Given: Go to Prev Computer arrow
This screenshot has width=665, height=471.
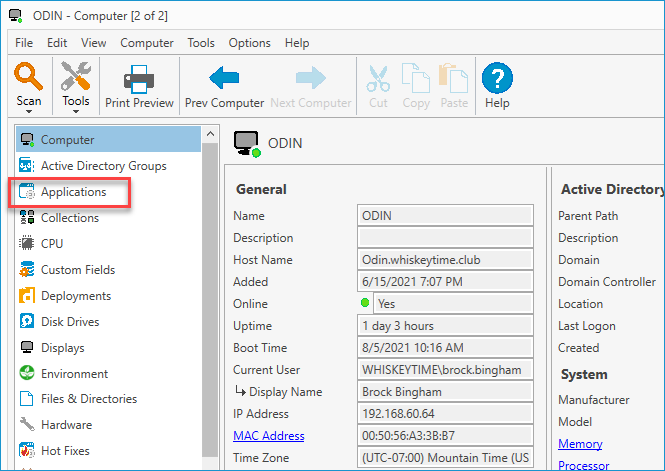Looking at the screenshot, I should pyautogui.click(x=224, y=78).
